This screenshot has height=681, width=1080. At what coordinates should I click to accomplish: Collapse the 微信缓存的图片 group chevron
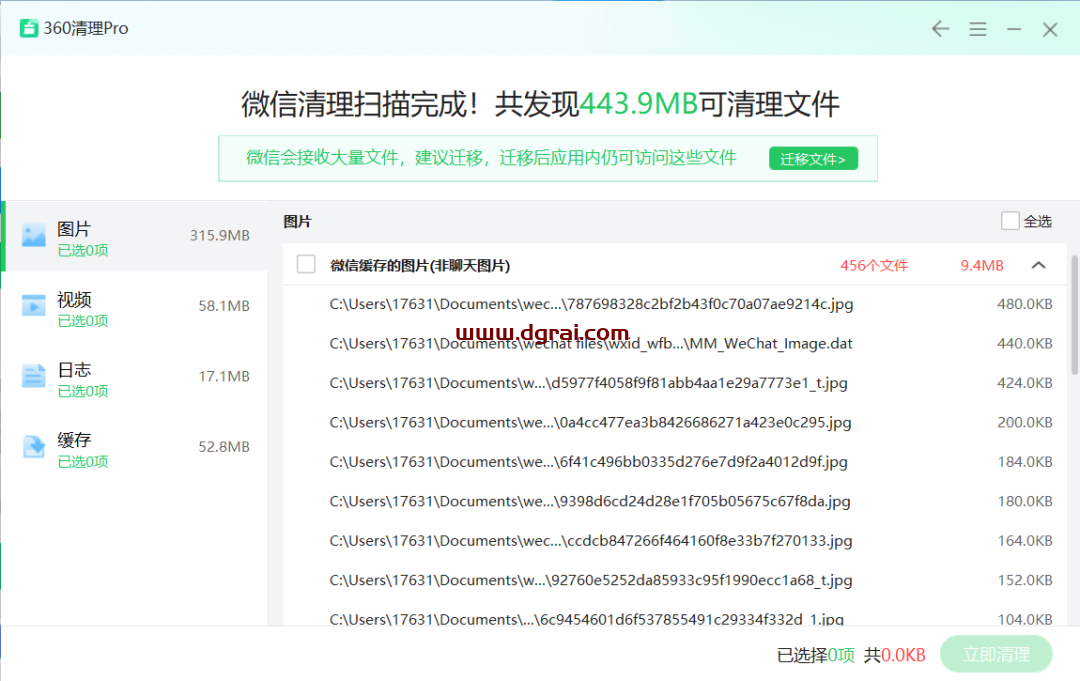[x=1039, y=265]
